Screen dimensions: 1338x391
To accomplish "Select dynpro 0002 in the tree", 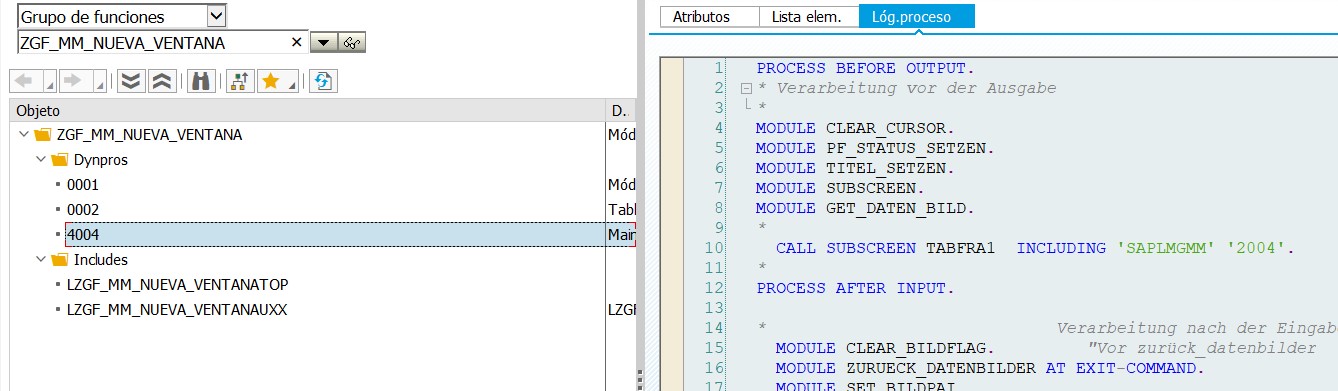I will [x=83, y=210].
